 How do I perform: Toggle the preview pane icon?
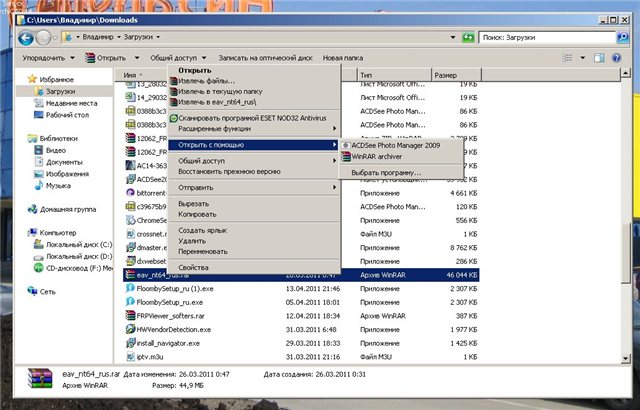pyautogui.click(x=599, y=58)
